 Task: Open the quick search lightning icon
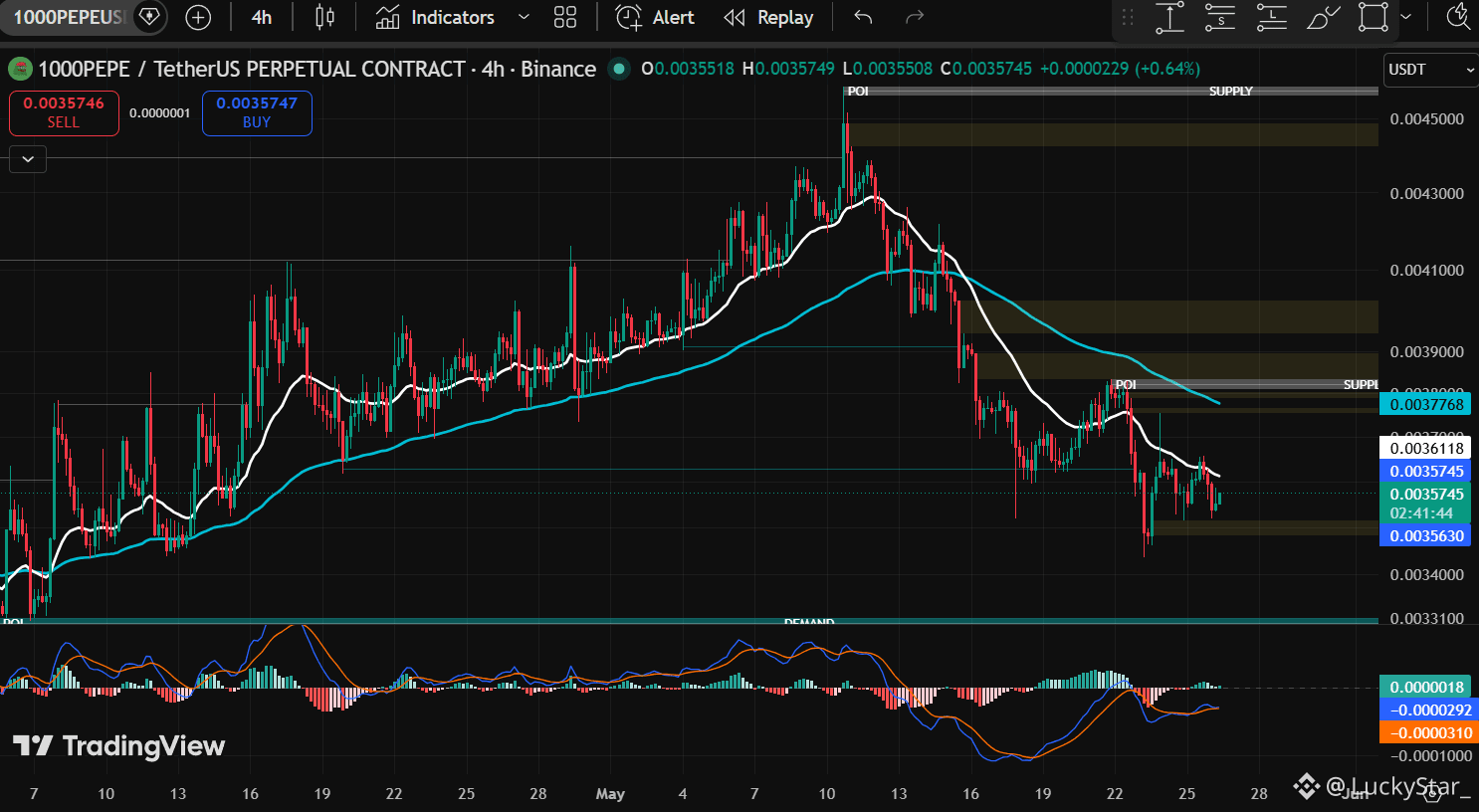[x=1459, y=17]
